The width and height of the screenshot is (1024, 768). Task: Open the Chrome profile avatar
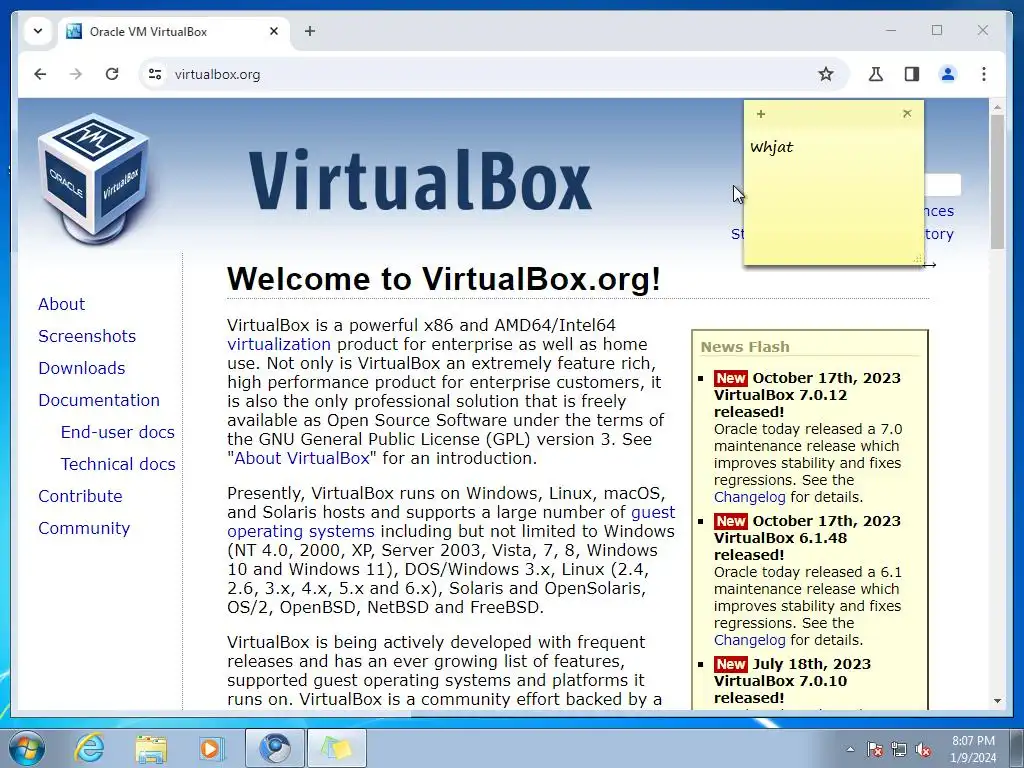tap(948, 74)
